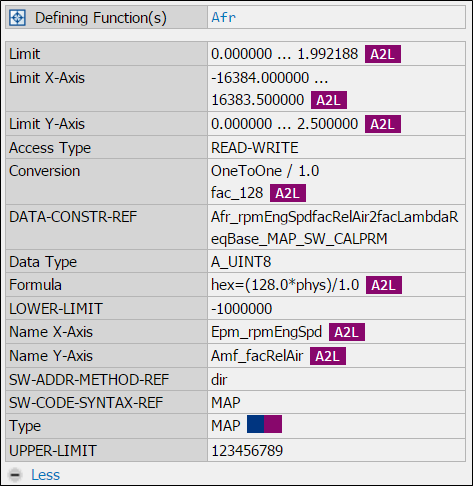Image resolution: width=473 pixels, height=486 pixels.
Task: Click the Access Type property label
Action: pos(50,148)
